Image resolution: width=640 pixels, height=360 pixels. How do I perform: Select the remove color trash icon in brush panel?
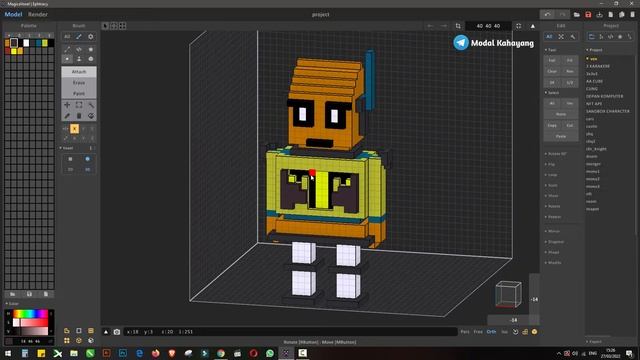click(x=79, y=116)
